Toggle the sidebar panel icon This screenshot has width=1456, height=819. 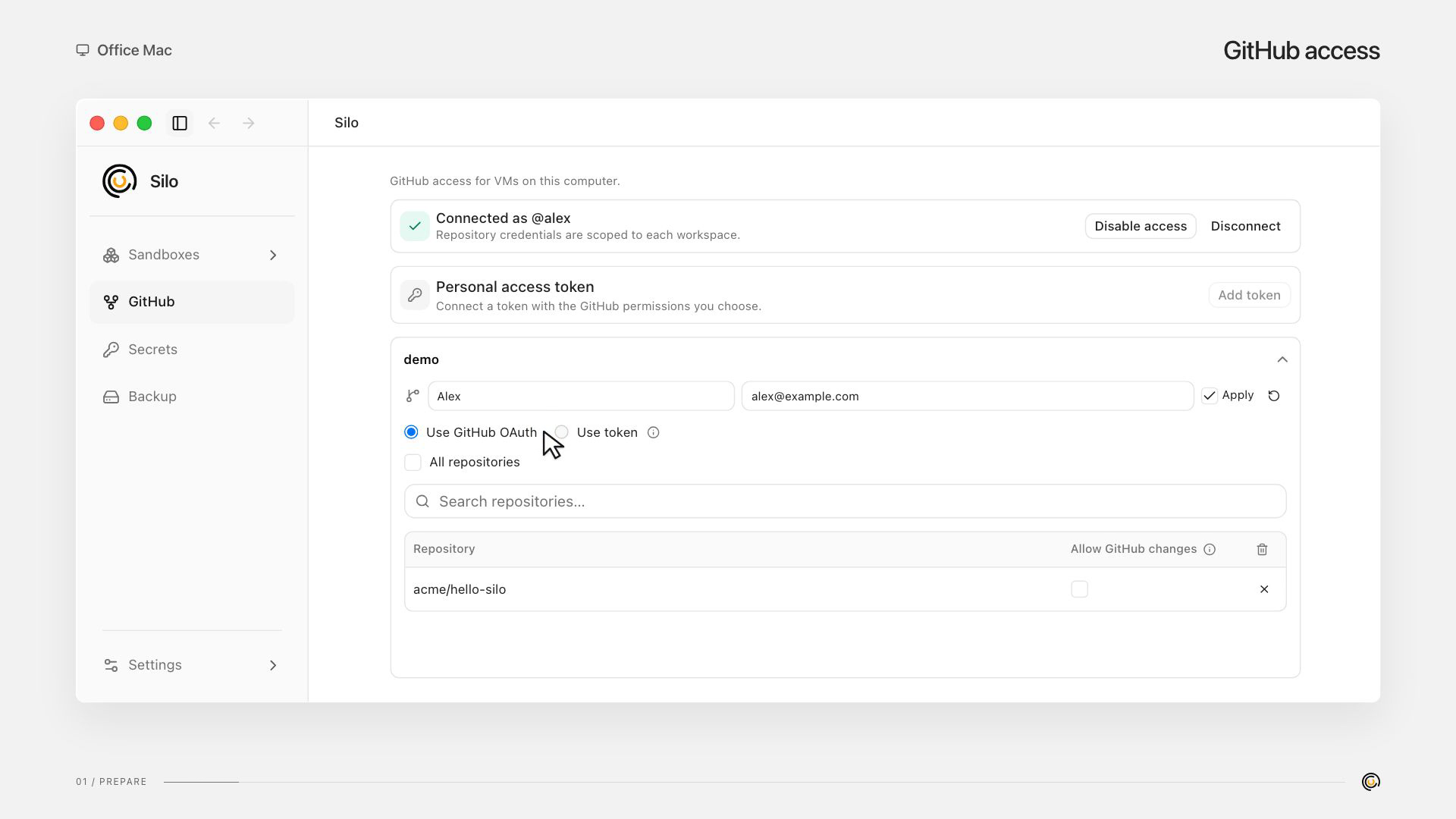[x=180, y=123]
